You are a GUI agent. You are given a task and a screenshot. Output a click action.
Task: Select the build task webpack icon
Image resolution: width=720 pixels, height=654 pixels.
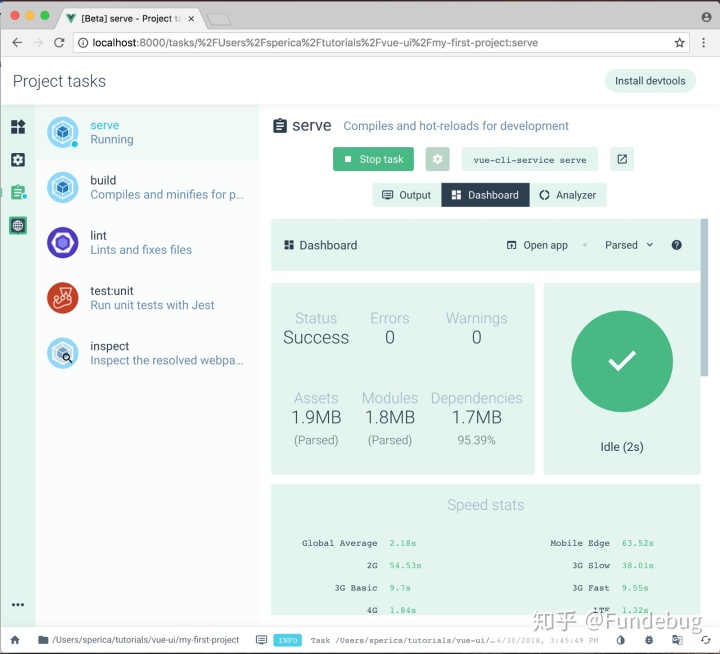coord(63,187)
